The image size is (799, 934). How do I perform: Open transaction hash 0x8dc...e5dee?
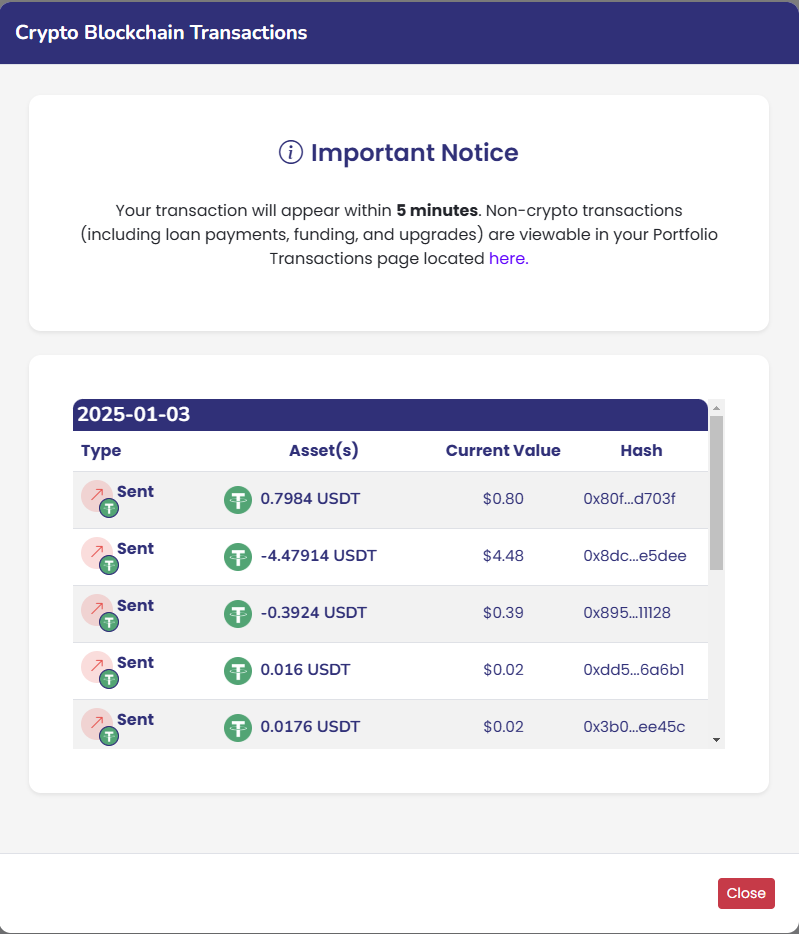coord(634,556)
